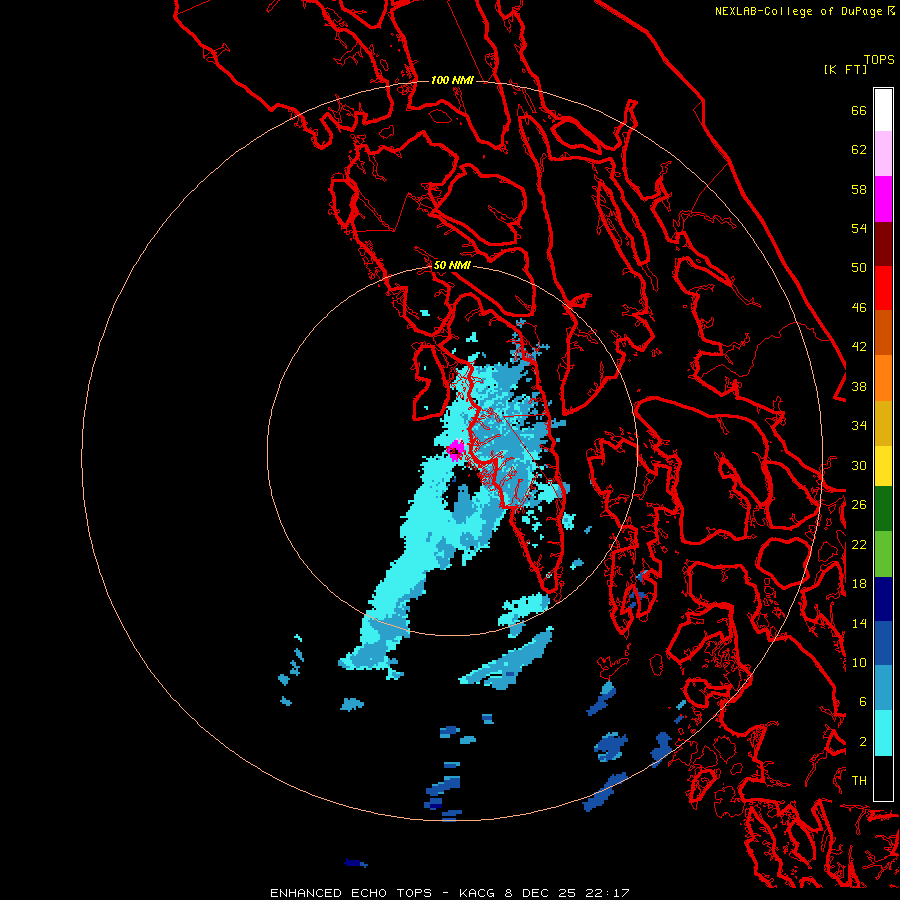
Task: Click the TH threshold legend label
Action: coord(859,781)
